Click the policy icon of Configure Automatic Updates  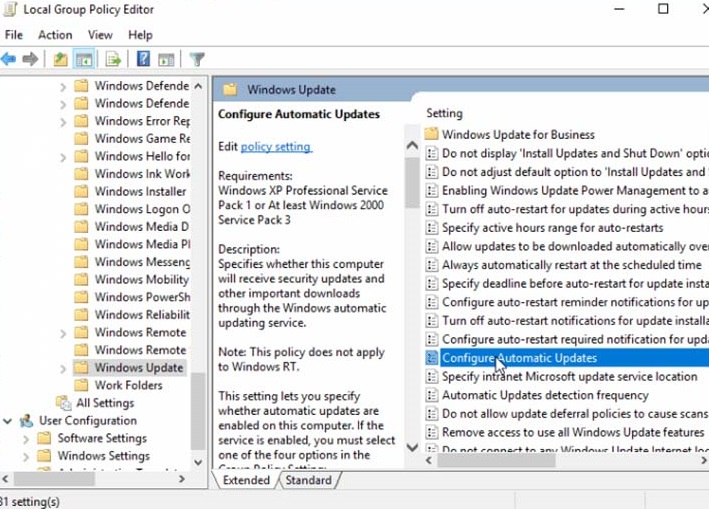(432, 358)
